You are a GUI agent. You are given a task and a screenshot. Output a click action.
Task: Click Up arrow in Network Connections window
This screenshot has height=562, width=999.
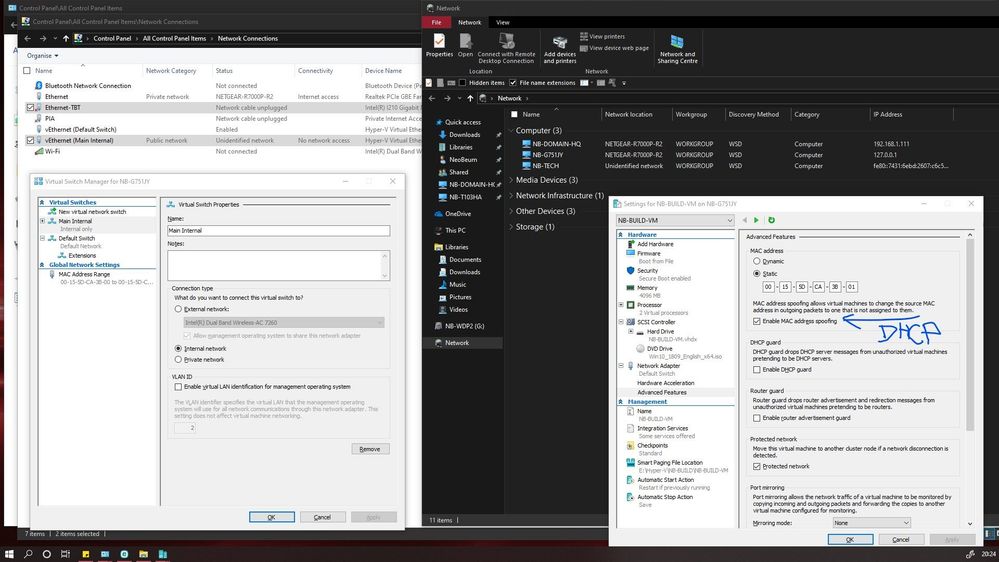coord(66,38)
